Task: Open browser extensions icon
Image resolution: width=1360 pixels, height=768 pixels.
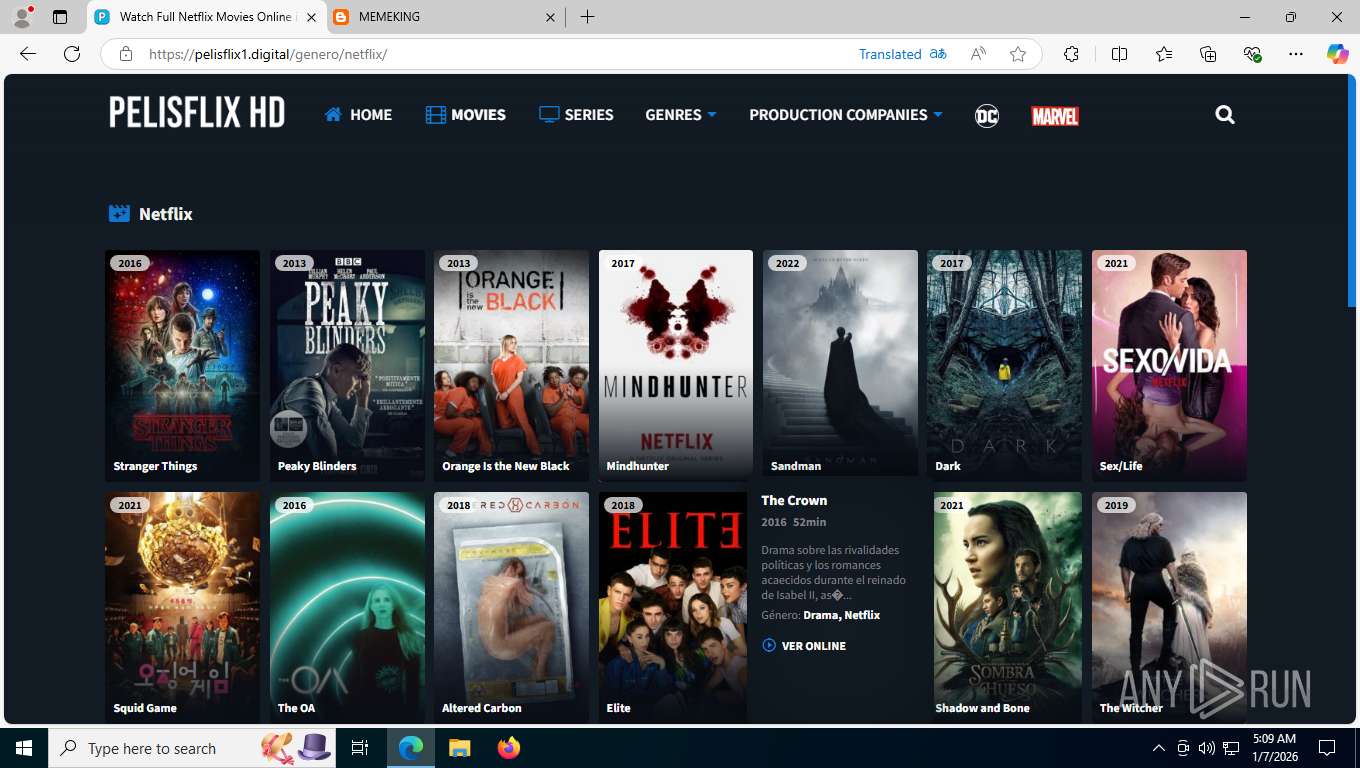Action: 1071,54
